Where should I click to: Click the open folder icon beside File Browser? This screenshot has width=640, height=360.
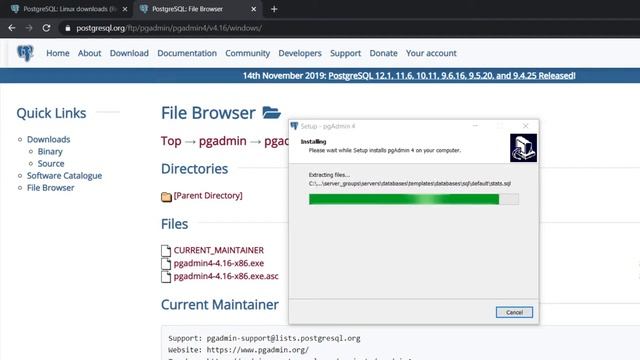point(271,113)
